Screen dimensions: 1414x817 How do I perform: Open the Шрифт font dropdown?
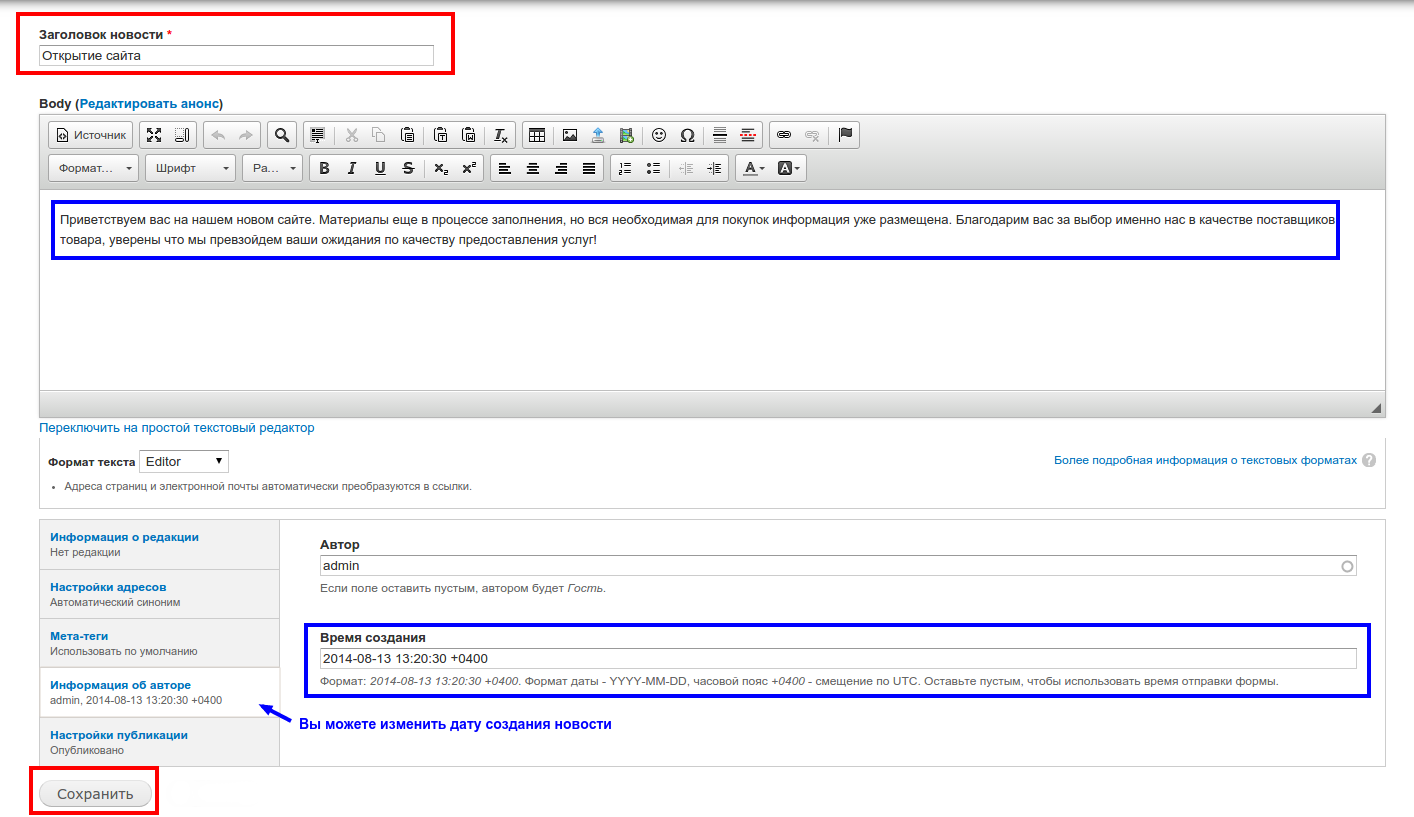pos(191,169)
